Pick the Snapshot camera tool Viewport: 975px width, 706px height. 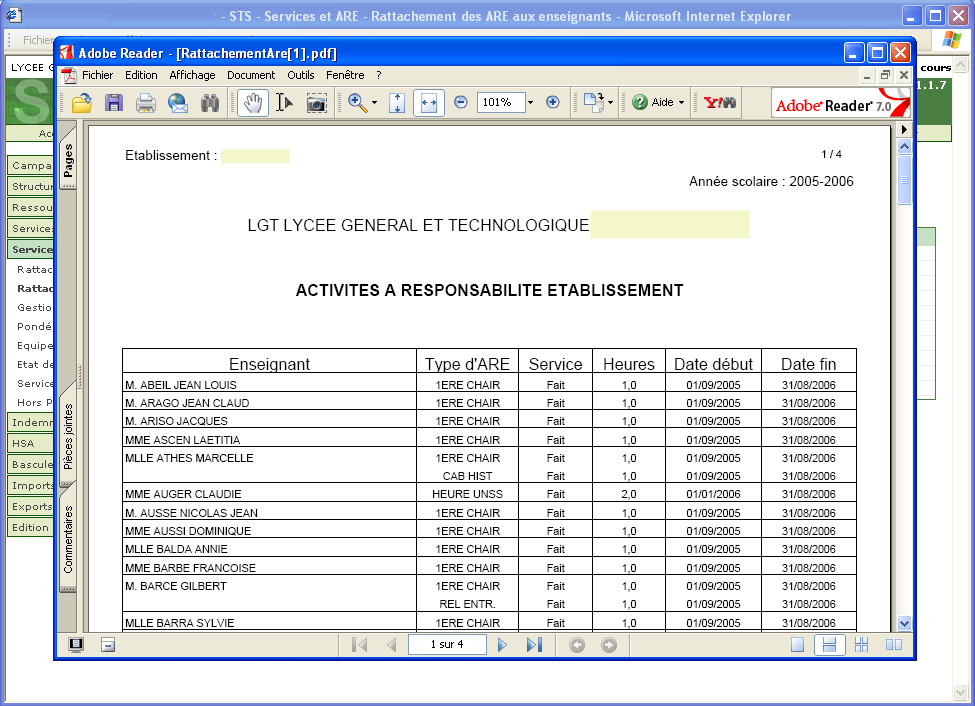(317, 103)
